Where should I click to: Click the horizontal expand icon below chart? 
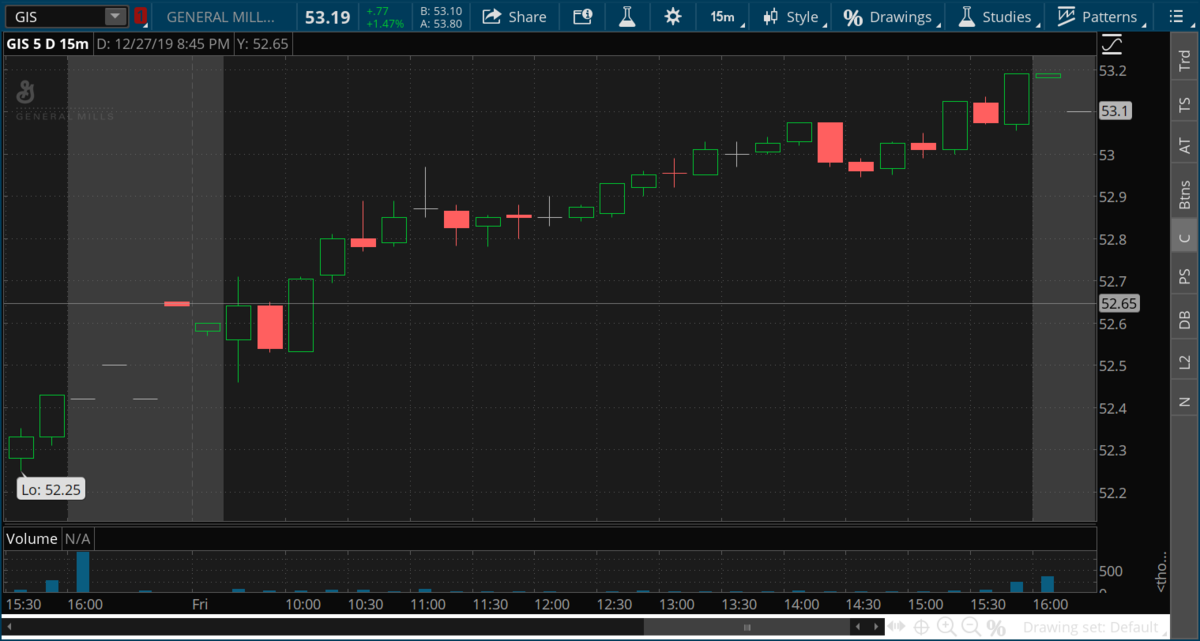point(897,627)
